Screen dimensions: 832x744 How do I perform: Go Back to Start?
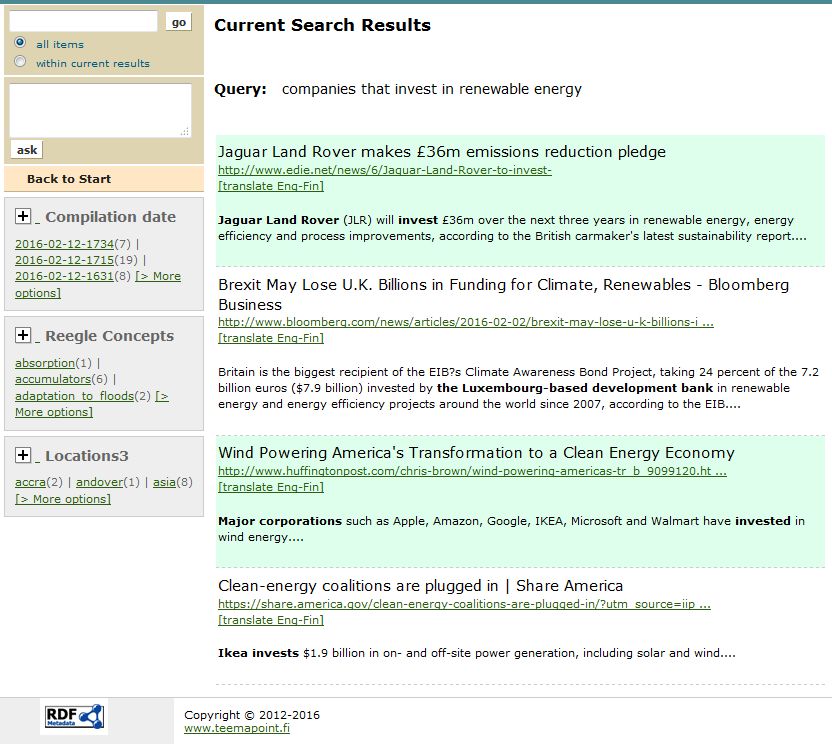point(69,179)
